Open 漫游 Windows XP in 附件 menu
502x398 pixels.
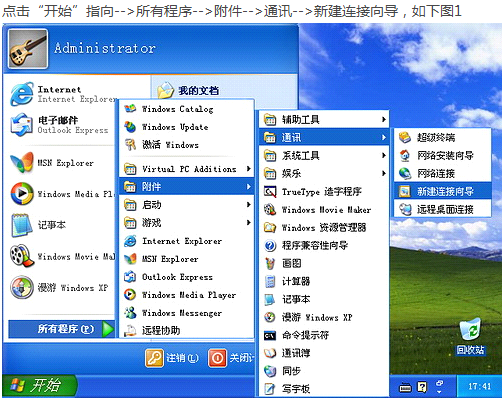tap(324, 317)
